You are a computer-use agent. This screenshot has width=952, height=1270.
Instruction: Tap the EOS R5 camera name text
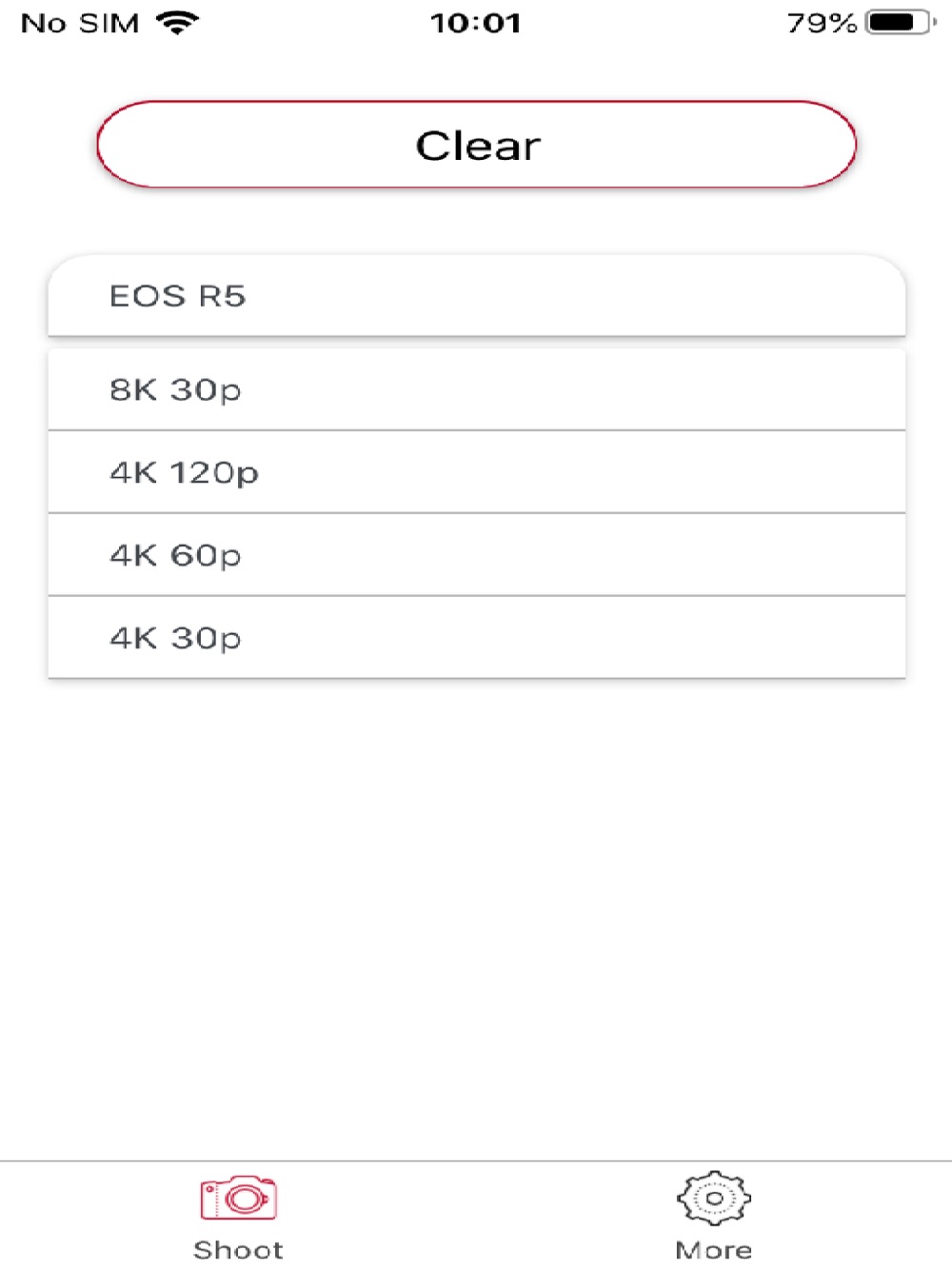point(178,296)
